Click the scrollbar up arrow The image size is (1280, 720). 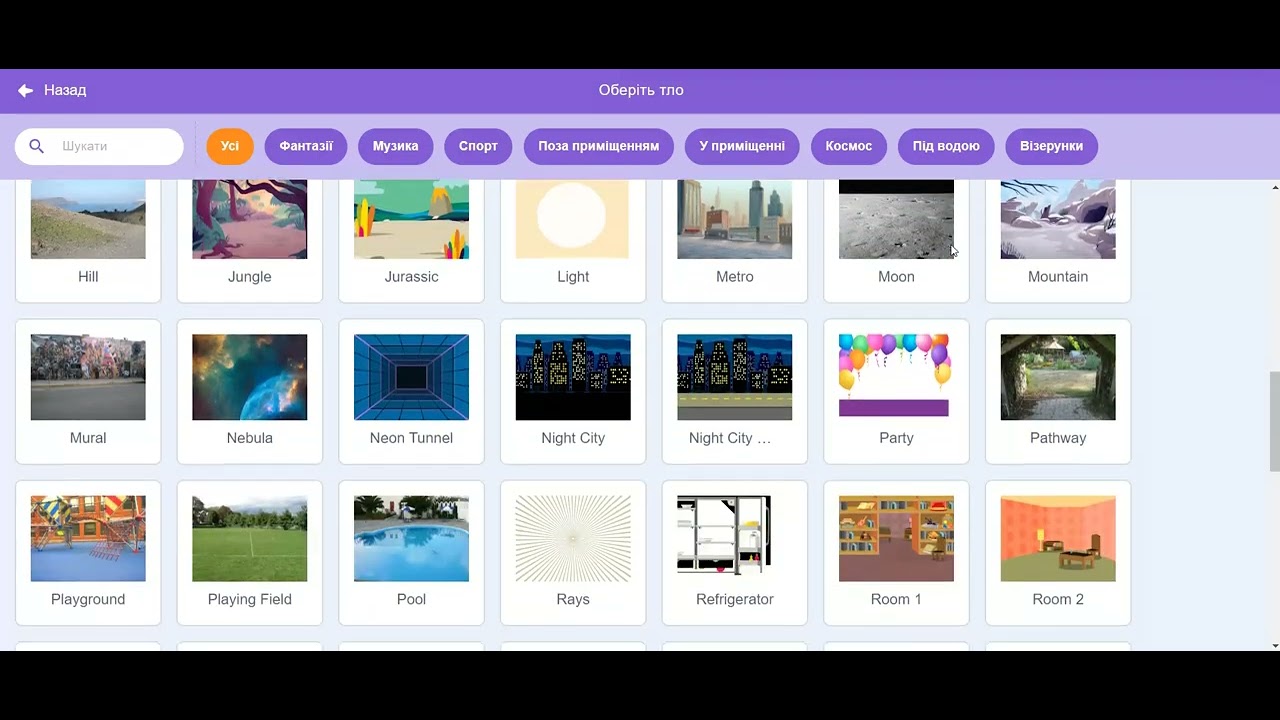point(1275,187)
